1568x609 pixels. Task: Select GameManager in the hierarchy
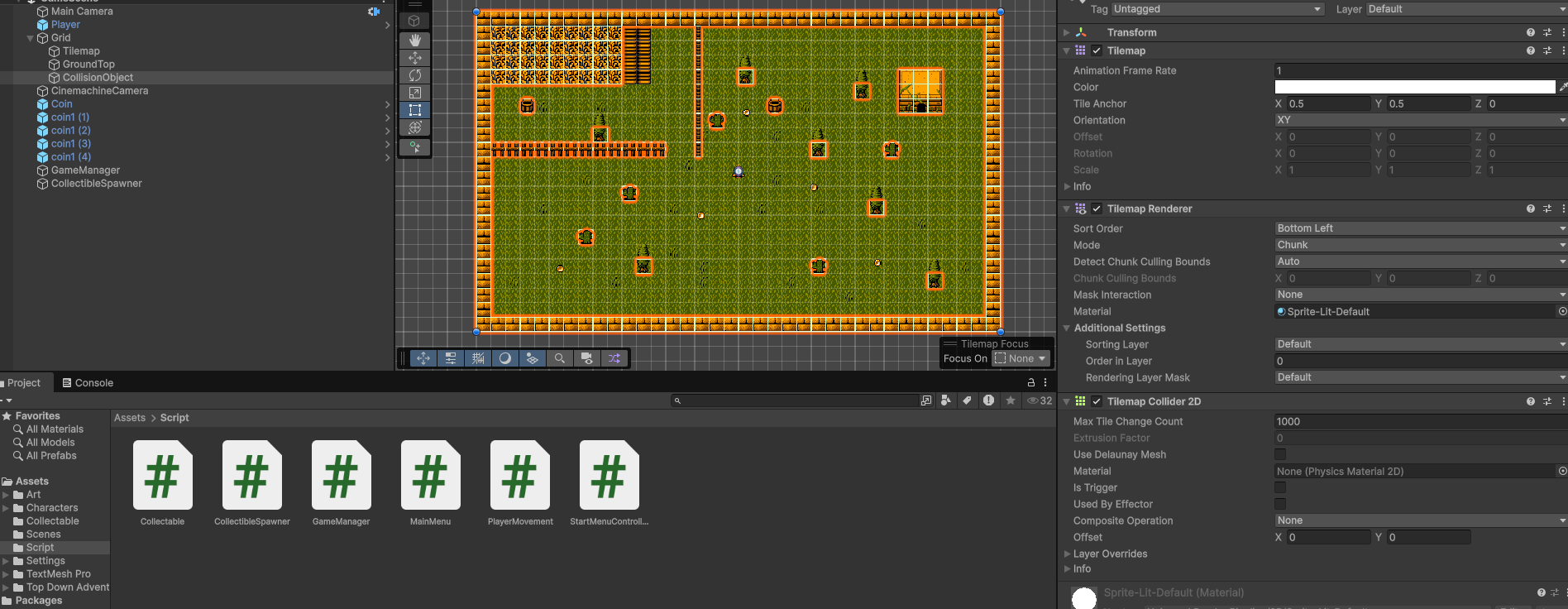click(85, 170)
